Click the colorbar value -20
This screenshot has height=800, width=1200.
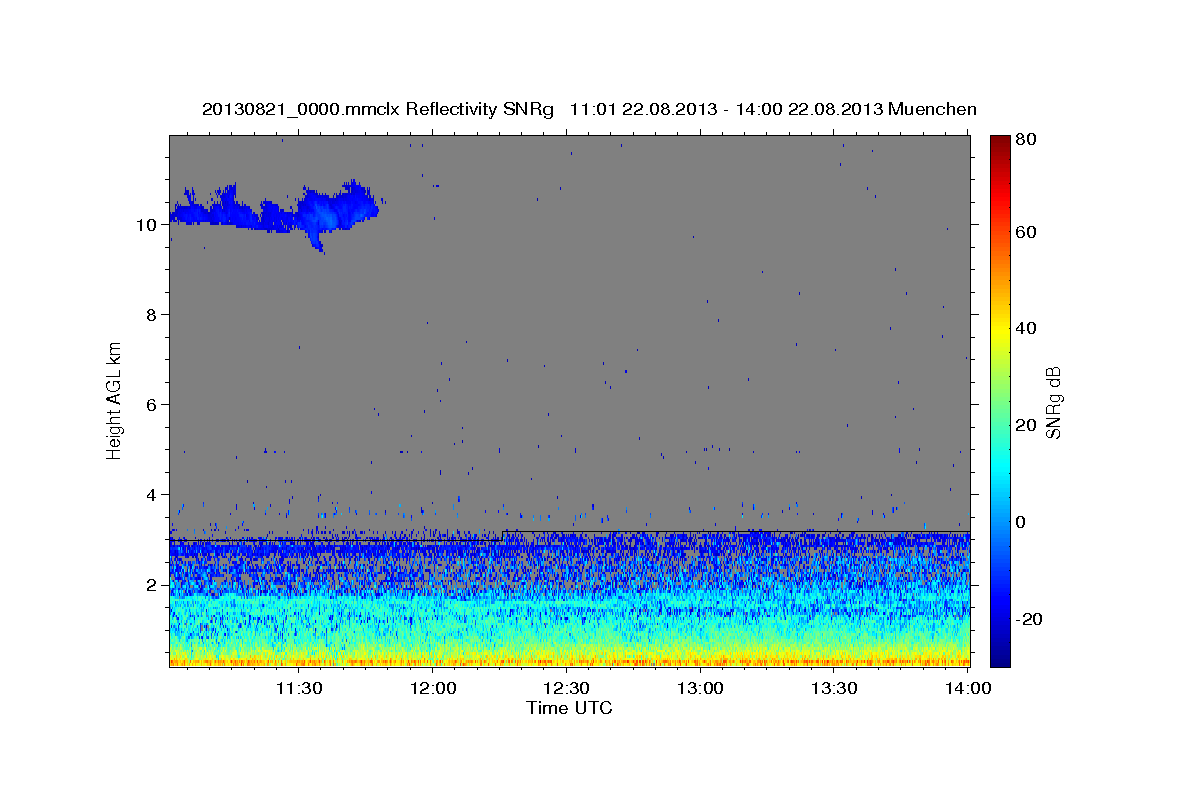(x=1031, y=619)
